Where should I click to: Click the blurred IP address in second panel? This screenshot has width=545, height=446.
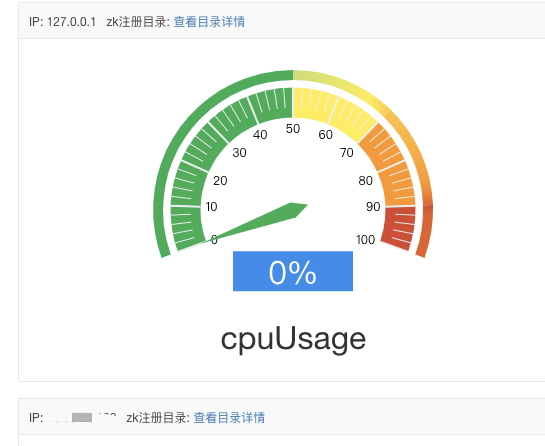coord(82,417)
